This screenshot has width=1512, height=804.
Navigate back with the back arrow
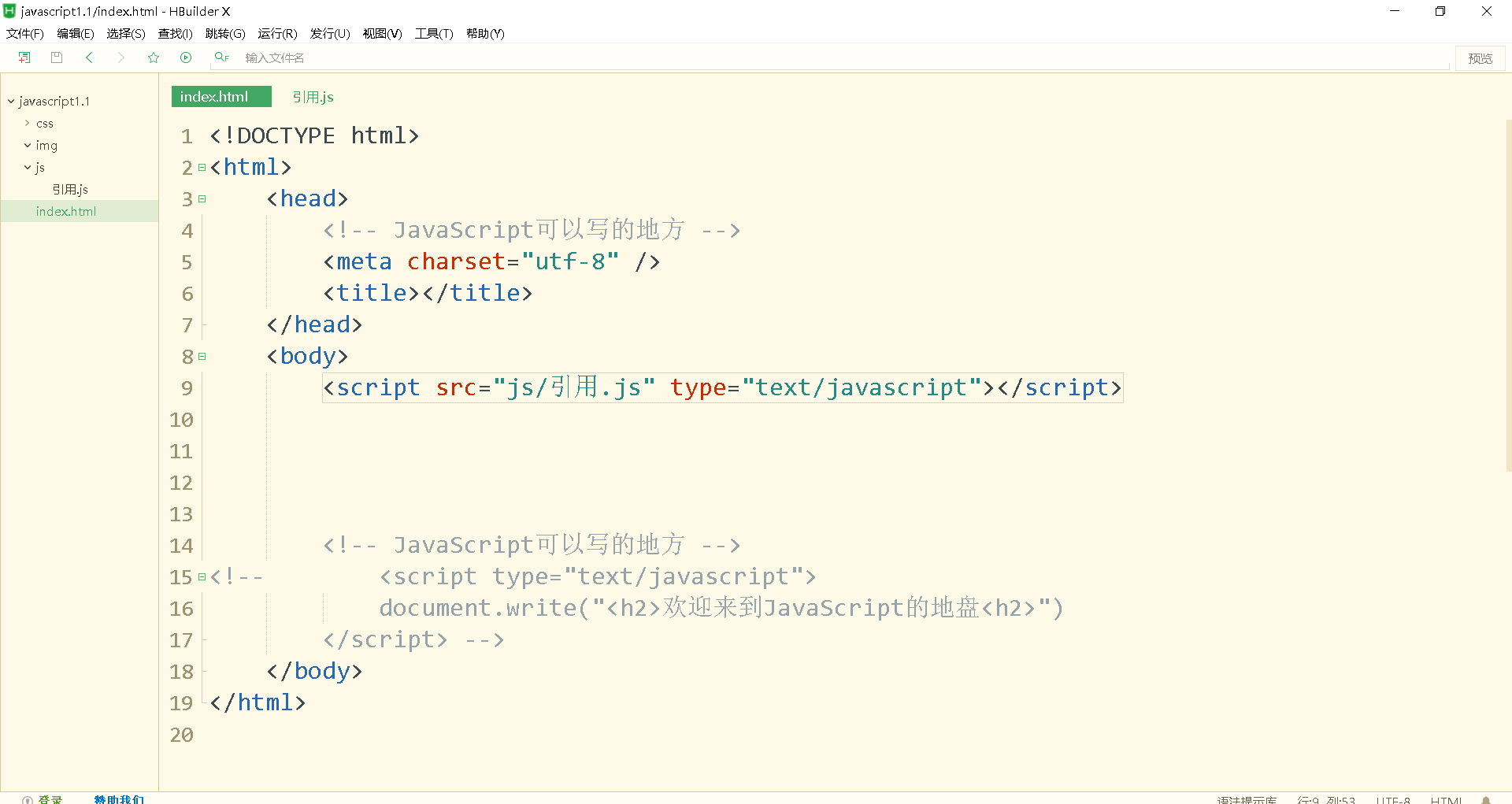[89, 57]
